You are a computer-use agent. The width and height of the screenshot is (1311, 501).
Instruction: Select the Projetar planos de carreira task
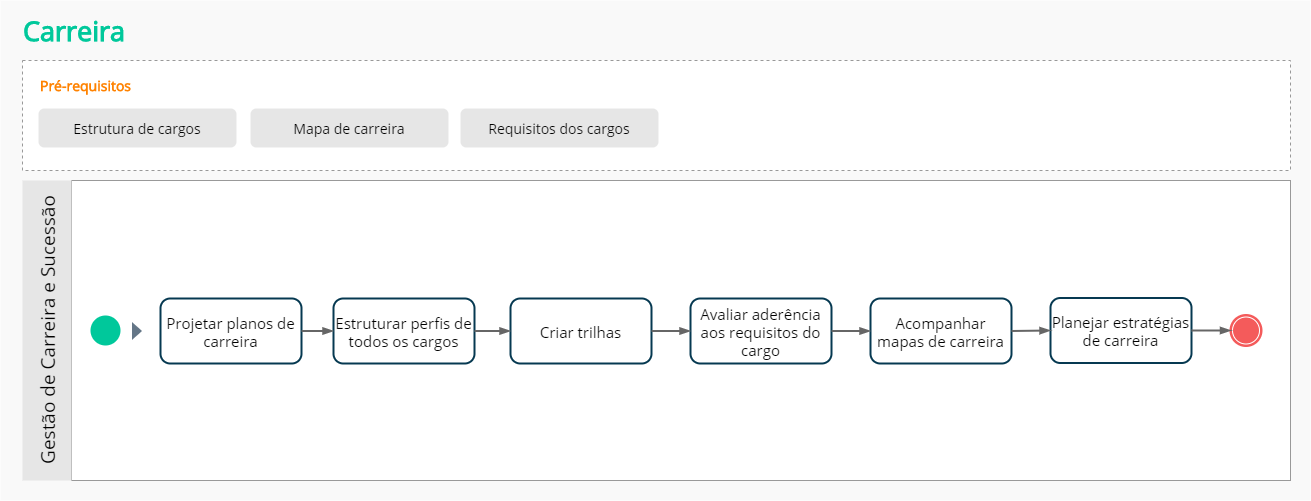[x=231, y=331]
